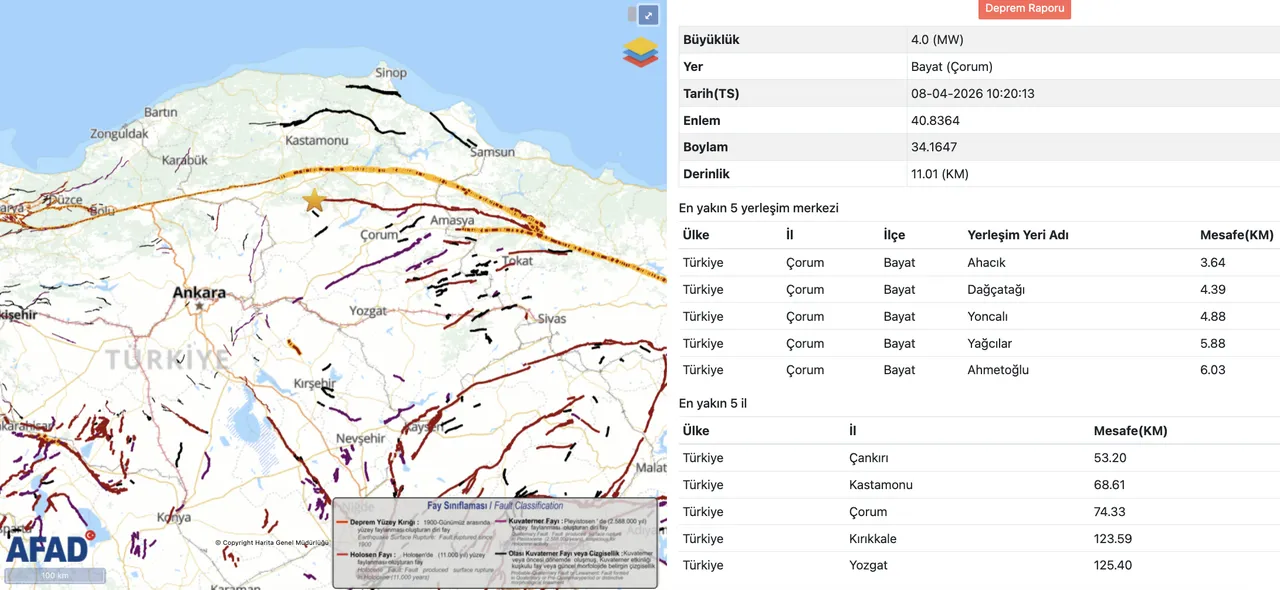Select the Kastamonu row under En yakın 5 il

880,484
